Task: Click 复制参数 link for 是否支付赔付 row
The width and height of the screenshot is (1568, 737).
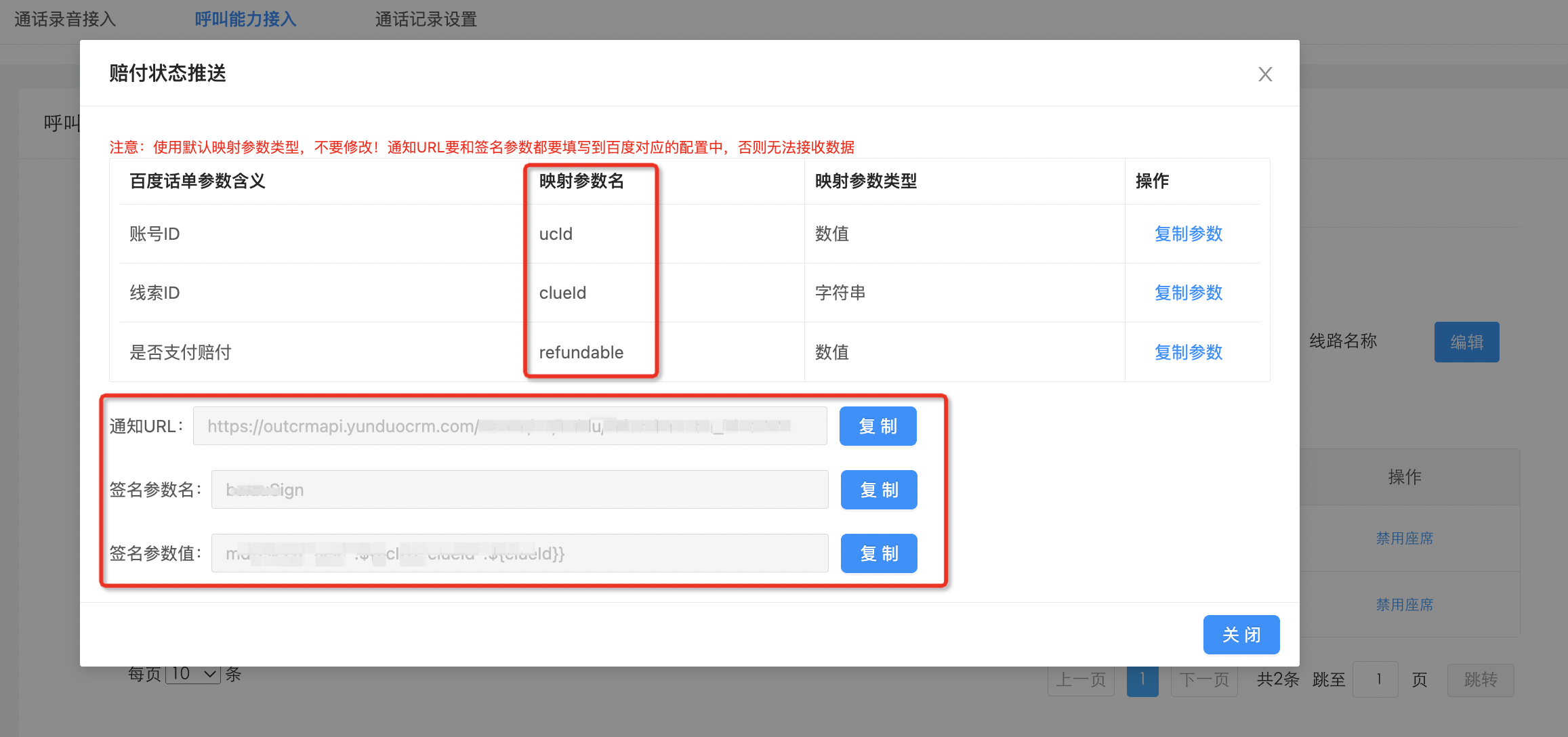Action: pos(1188,352)
